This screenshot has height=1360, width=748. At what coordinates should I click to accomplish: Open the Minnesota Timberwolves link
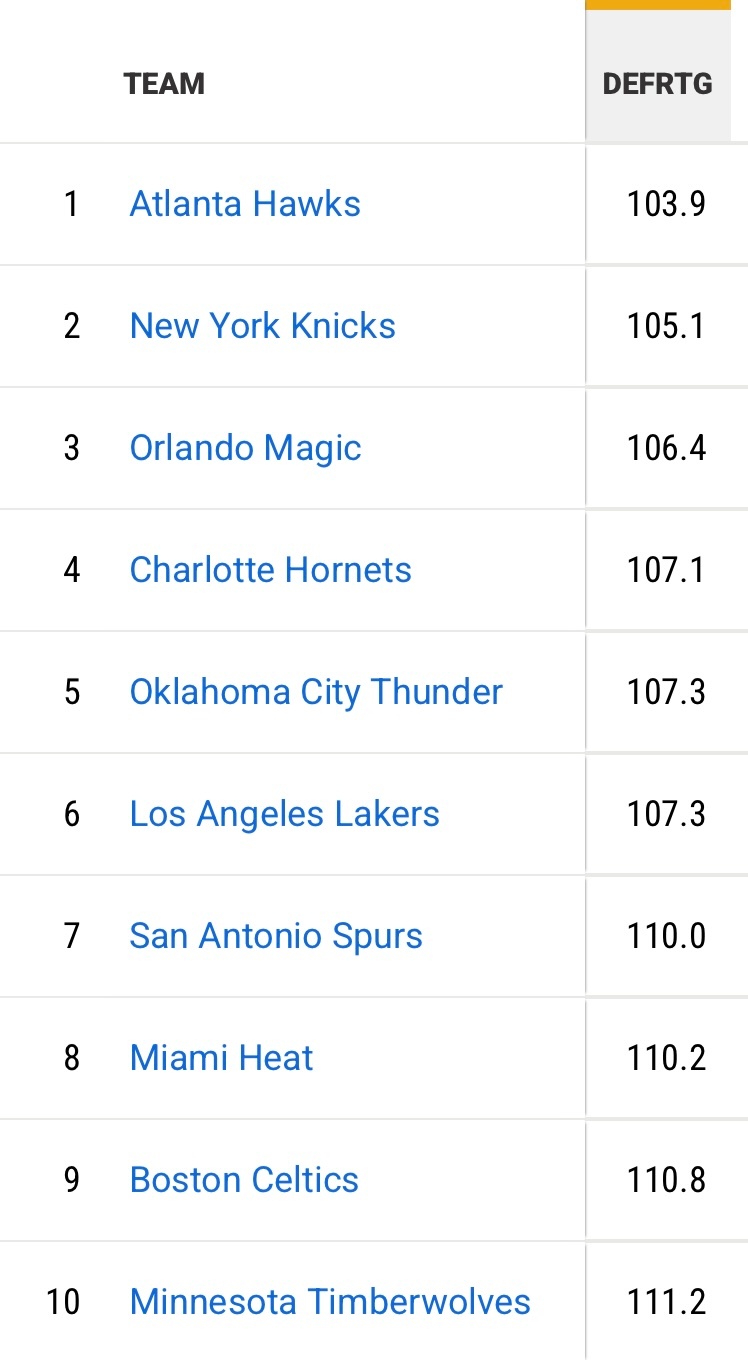330,1302
